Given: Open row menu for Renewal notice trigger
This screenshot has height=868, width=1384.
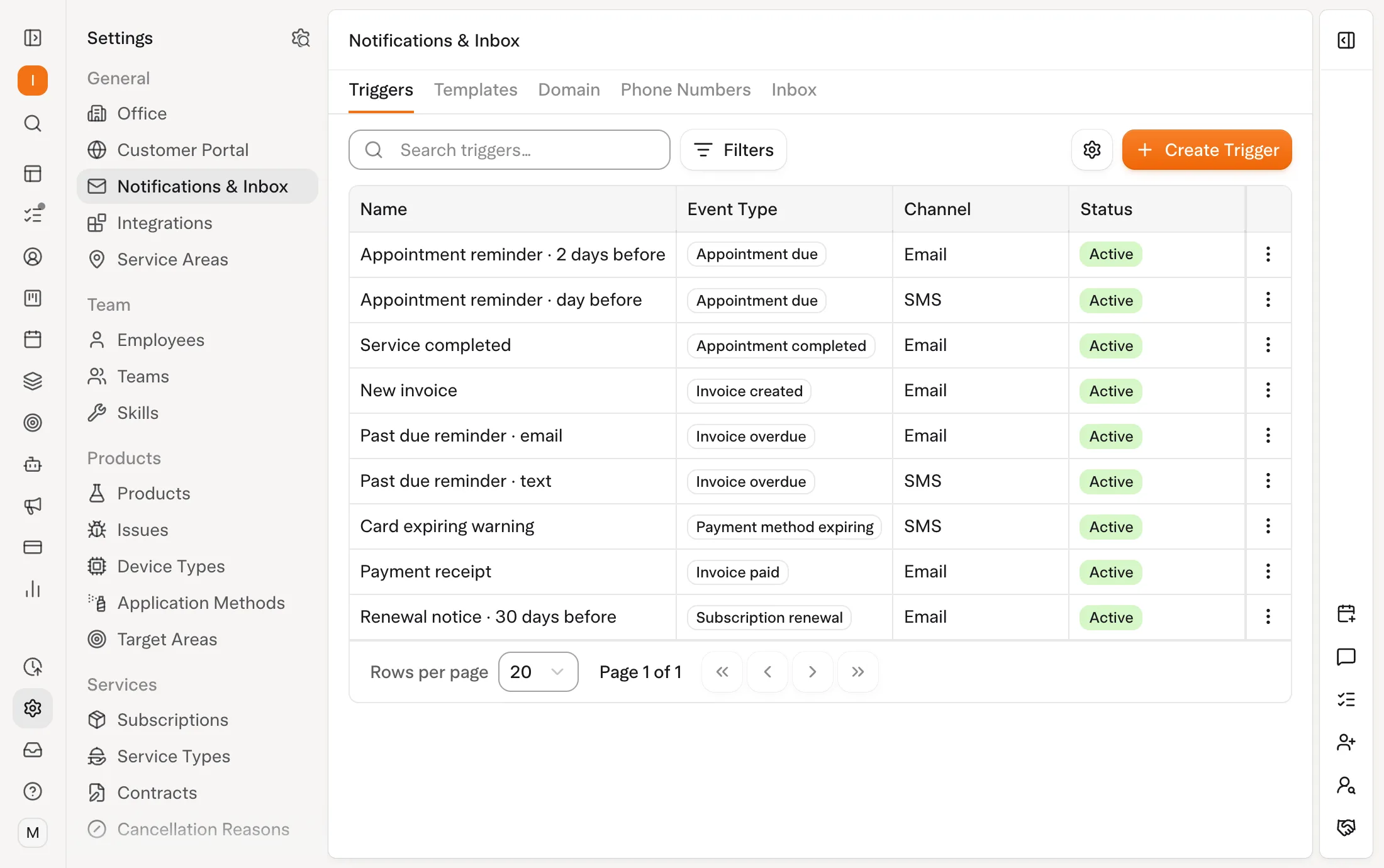Looking at the screenshot, I should [1268, 616].
